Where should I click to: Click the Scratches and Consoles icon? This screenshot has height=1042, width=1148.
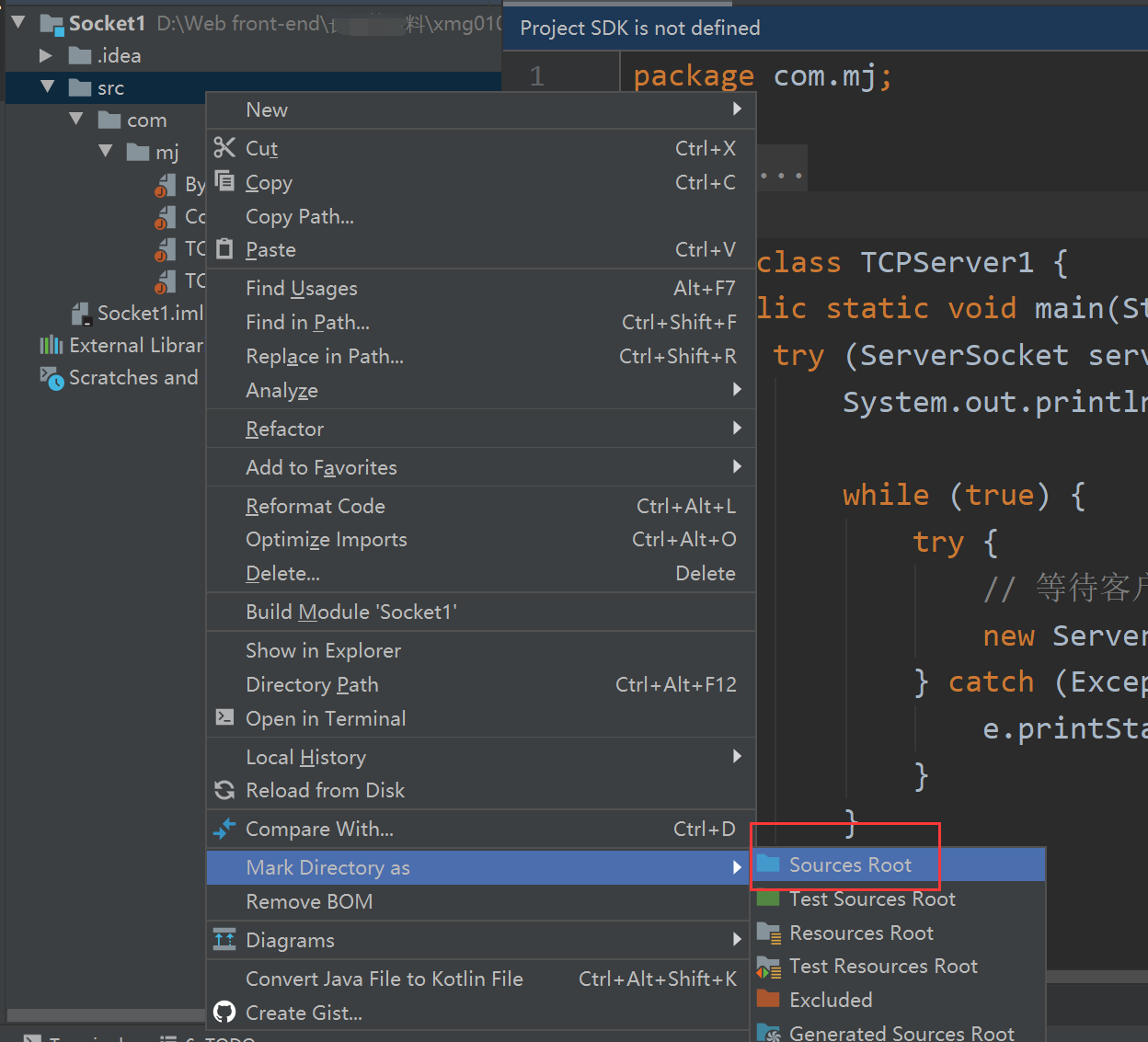(52, 377)
